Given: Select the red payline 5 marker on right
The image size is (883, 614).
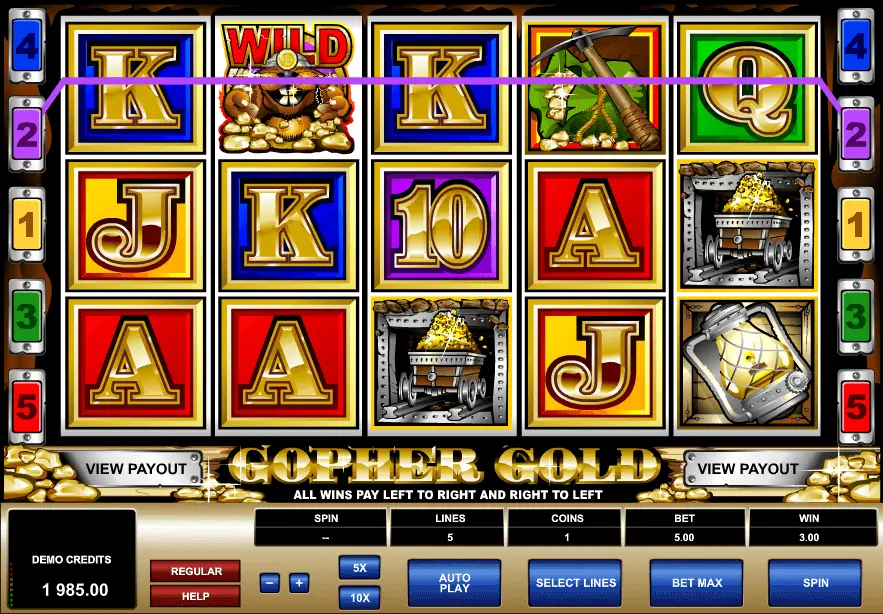Looking at the screenshot, I should [855, 407].
